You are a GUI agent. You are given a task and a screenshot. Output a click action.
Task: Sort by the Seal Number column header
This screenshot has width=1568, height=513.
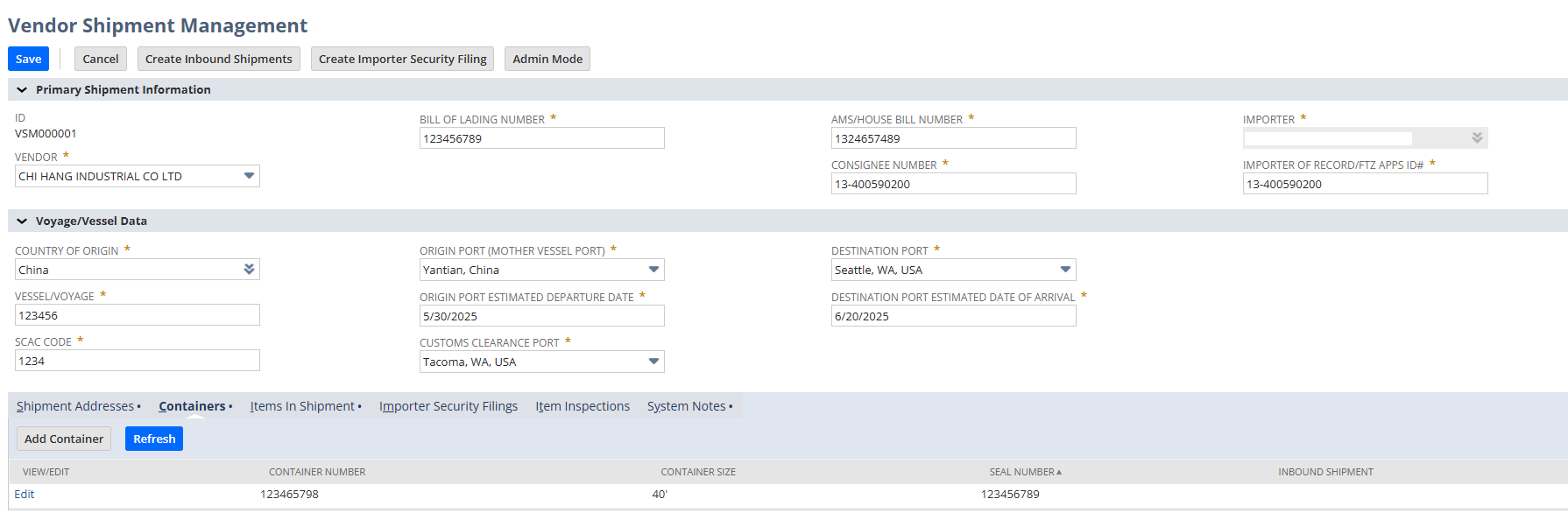point(1024,472)
